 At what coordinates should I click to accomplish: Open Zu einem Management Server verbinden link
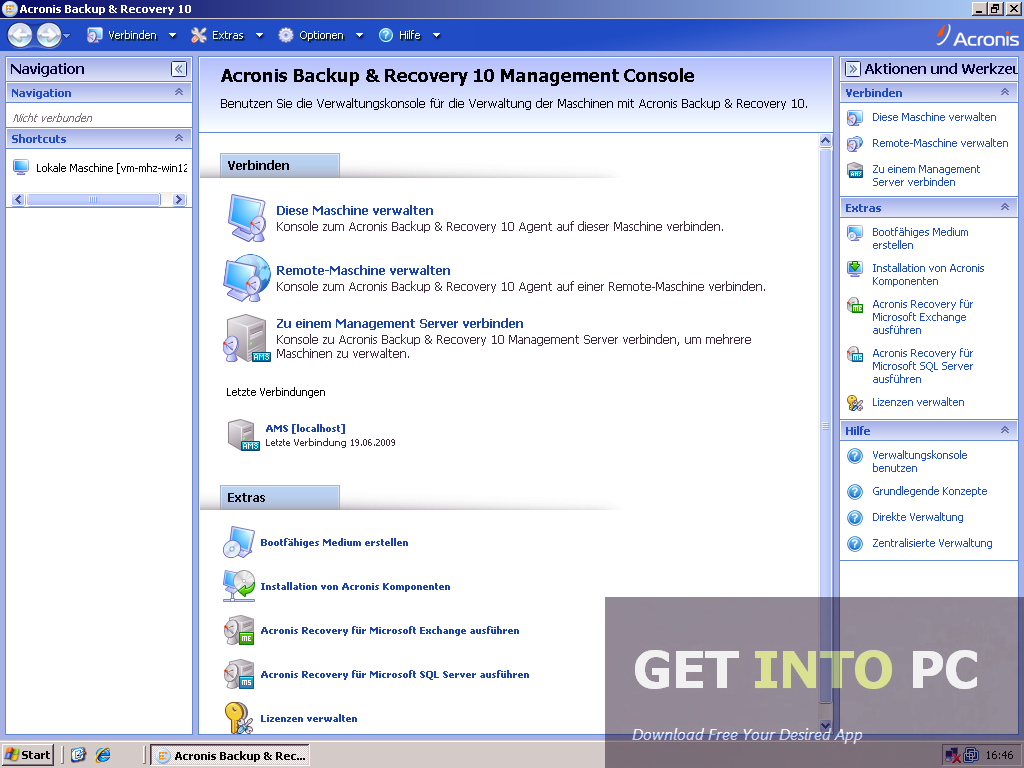400,323
